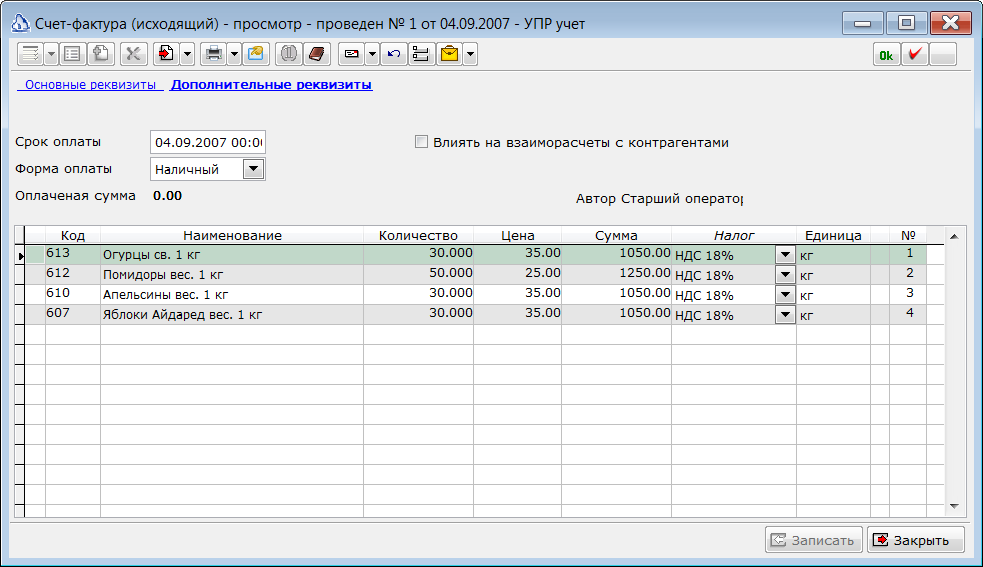The image size is (983, 567).
Task: Click the Единица column header
Action: coord(833,235)
